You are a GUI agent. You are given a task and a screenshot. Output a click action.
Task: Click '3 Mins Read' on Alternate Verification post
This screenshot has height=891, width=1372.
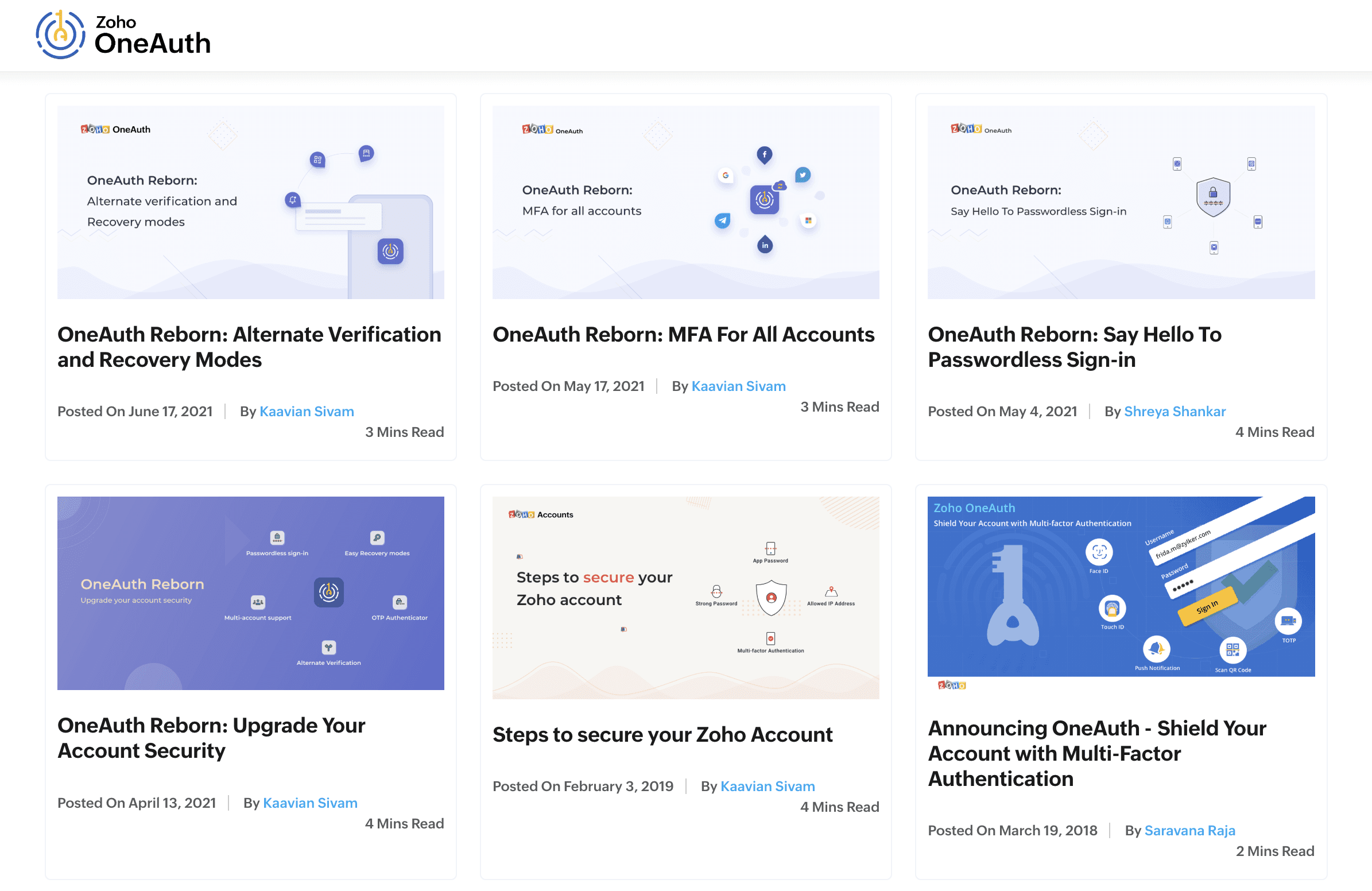(x=405, y=432)
